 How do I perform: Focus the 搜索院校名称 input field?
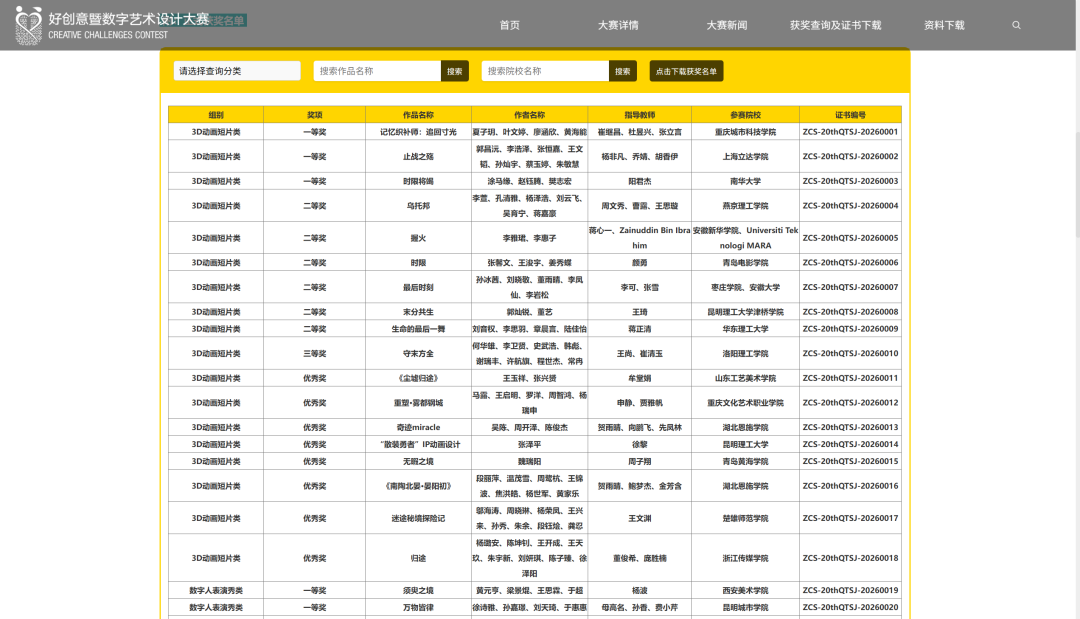click(546, 71)
